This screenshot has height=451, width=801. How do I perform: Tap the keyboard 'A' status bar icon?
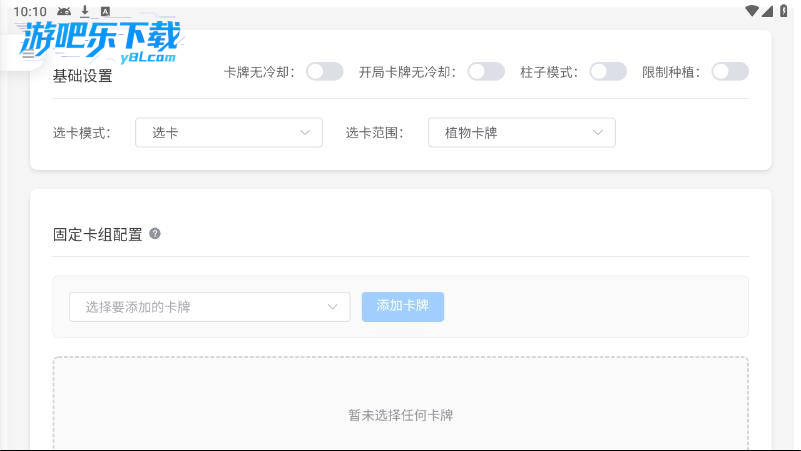coord(105,11)
